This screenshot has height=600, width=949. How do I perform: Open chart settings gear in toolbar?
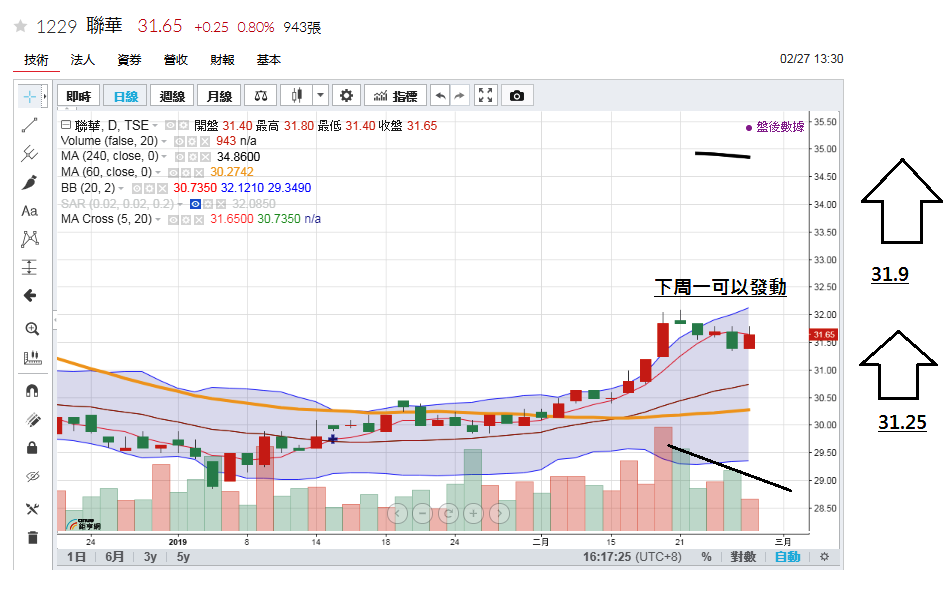346,96
